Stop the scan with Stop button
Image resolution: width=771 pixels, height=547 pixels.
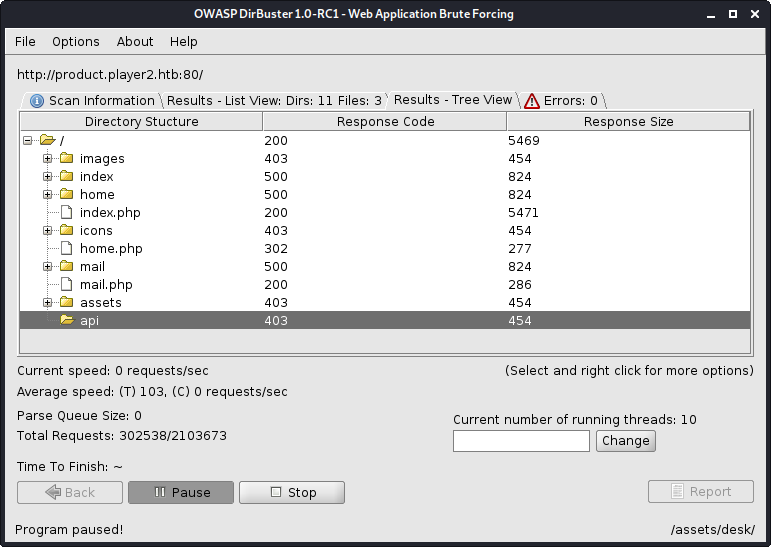pyautogui.click(x=292, y=492)
